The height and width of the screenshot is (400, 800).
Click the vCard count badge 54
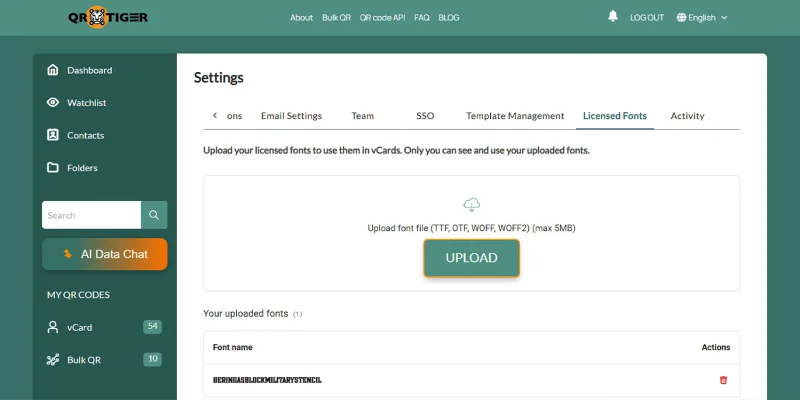153,327
